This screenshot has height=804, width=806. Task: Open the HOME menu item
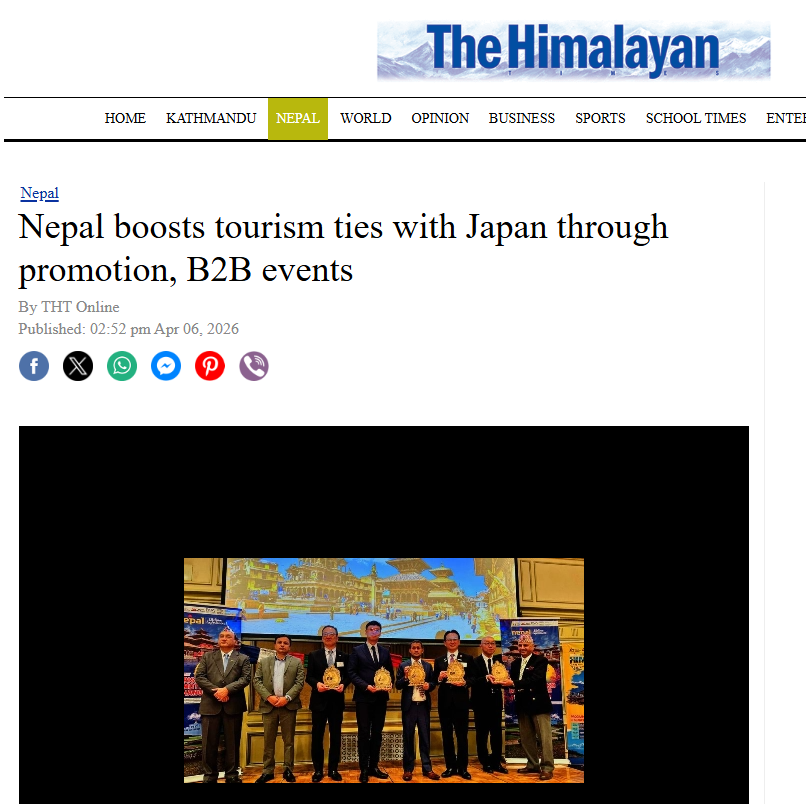click(x=125, y=118)
